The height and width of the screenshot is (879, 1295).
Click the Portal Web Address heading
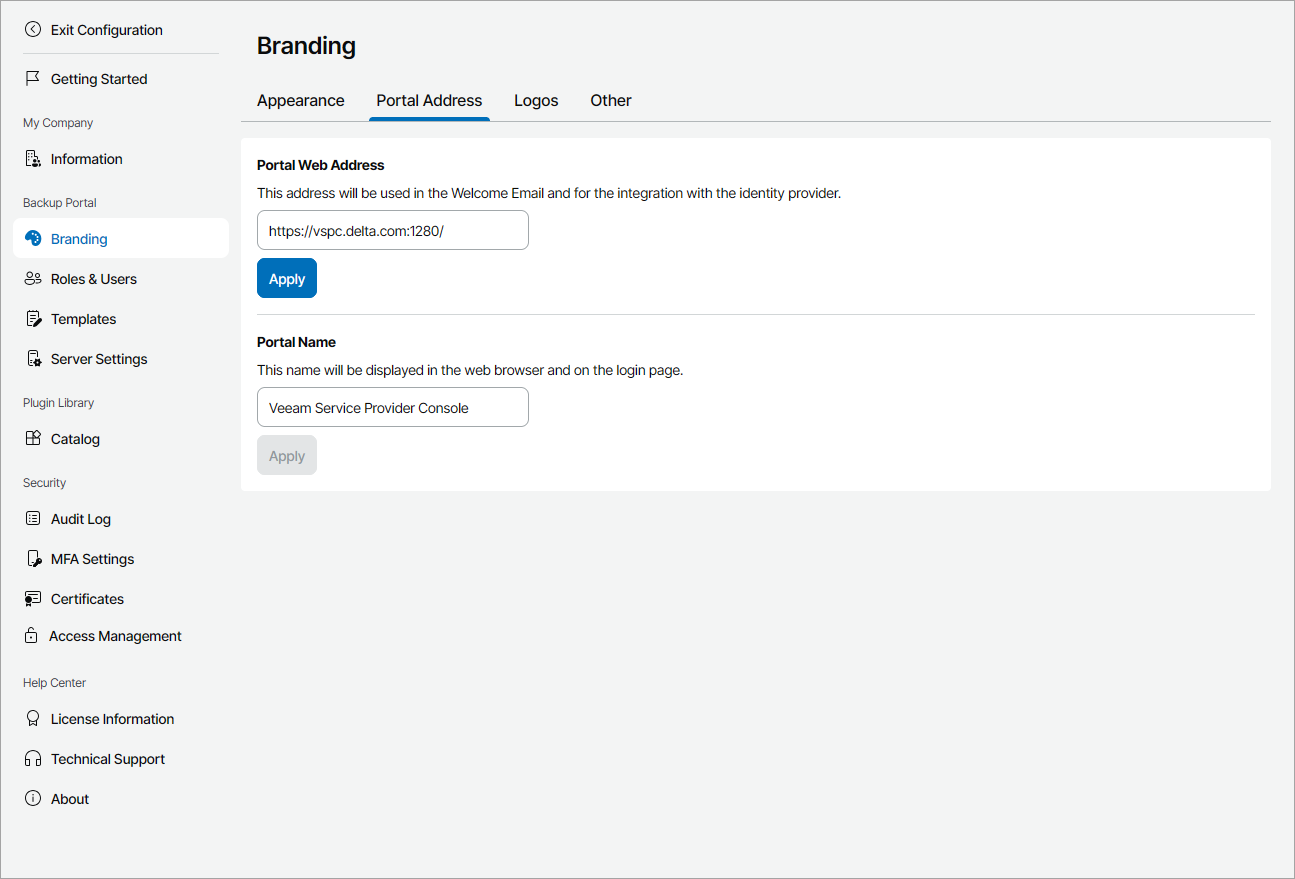321,165
